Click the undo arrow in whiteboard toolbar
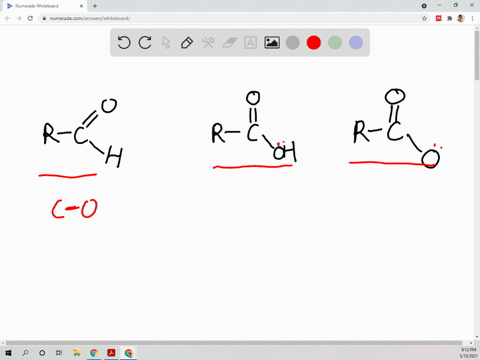This screenshot has width=480, height=360. (124, 43)
